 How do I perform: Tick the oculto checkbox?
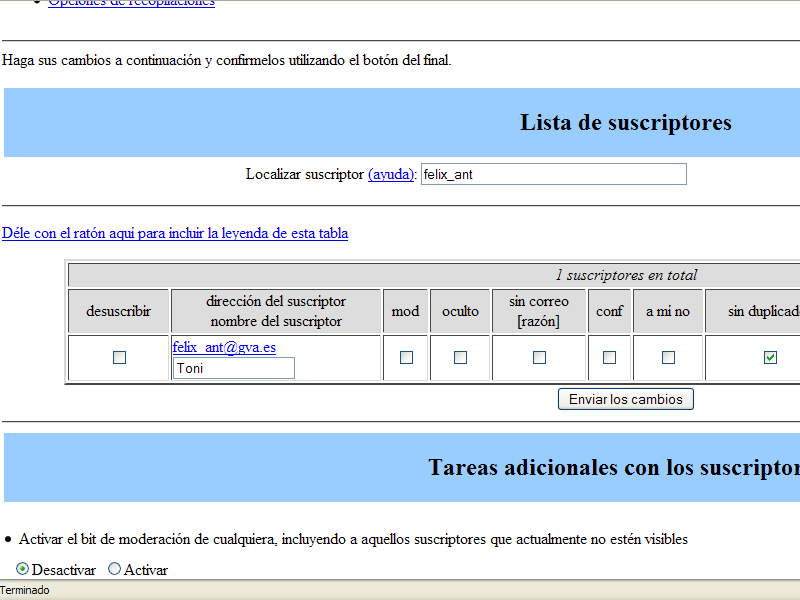pyautogui.click(x=460, y=357)
